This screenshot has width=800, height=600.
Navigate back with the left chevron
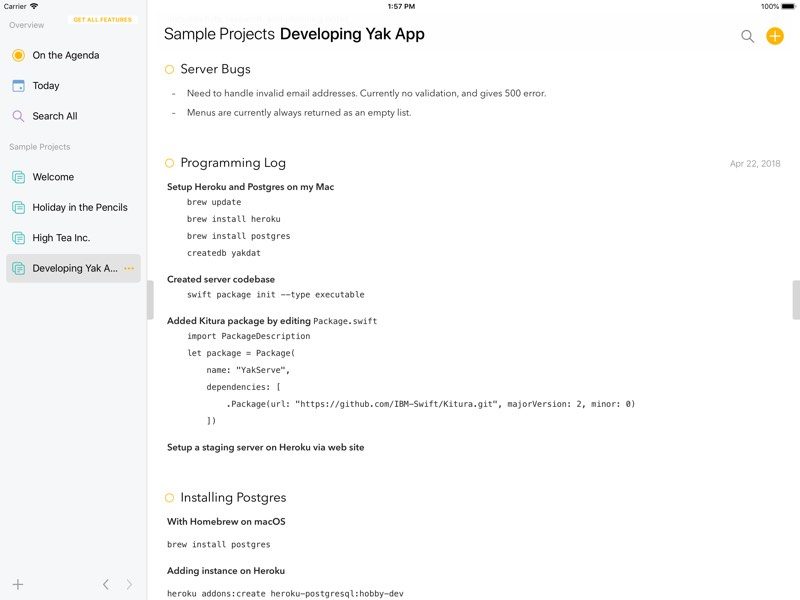pos(106,584)
